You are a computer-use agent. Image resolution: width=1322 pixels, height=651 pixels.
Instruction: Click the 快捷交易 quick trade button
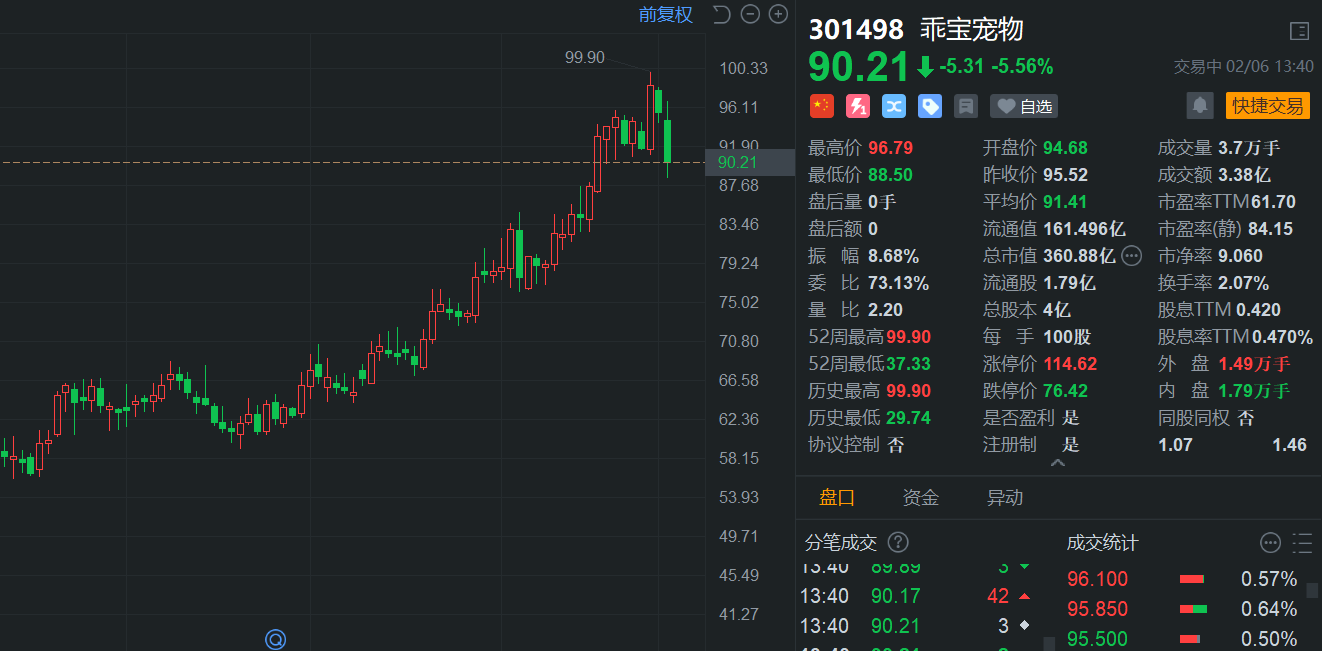(1268, 105)
